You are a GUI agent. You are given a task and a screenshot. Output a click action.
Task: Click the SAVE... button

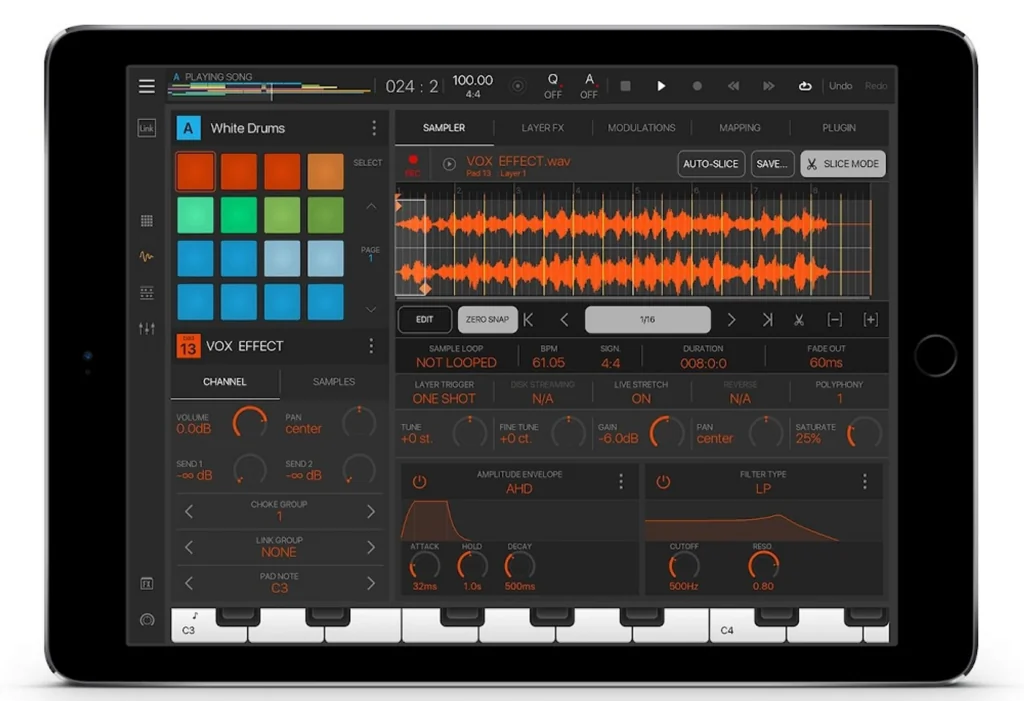[772, 164]
